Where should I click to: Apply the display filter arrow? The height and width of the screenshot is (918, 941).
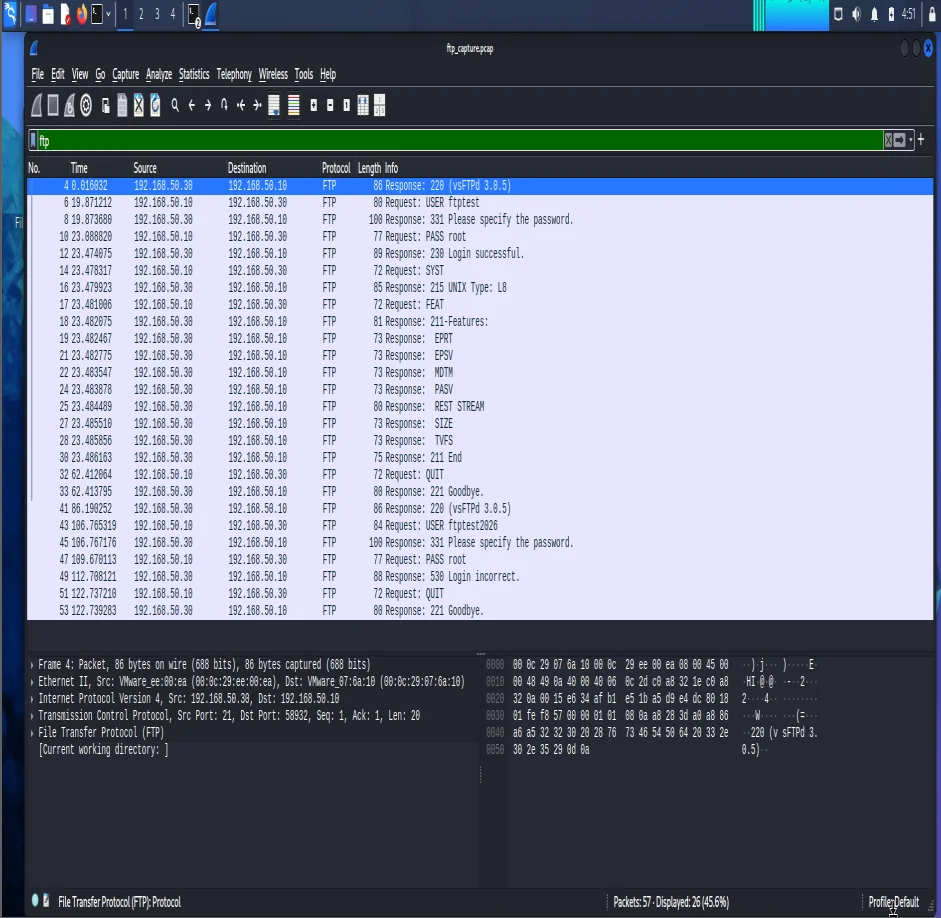point(900,141)
